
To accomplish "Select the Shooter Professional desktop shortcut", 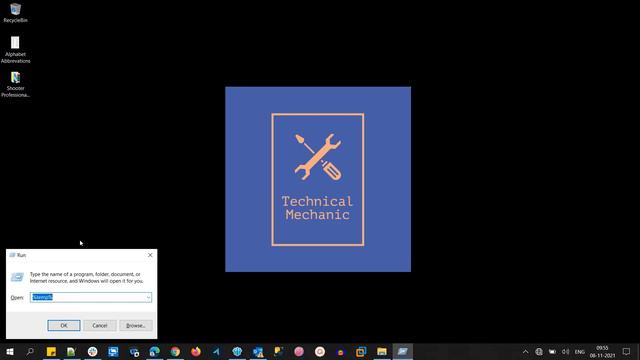I will pyautogui.click(x=16, y=84).
